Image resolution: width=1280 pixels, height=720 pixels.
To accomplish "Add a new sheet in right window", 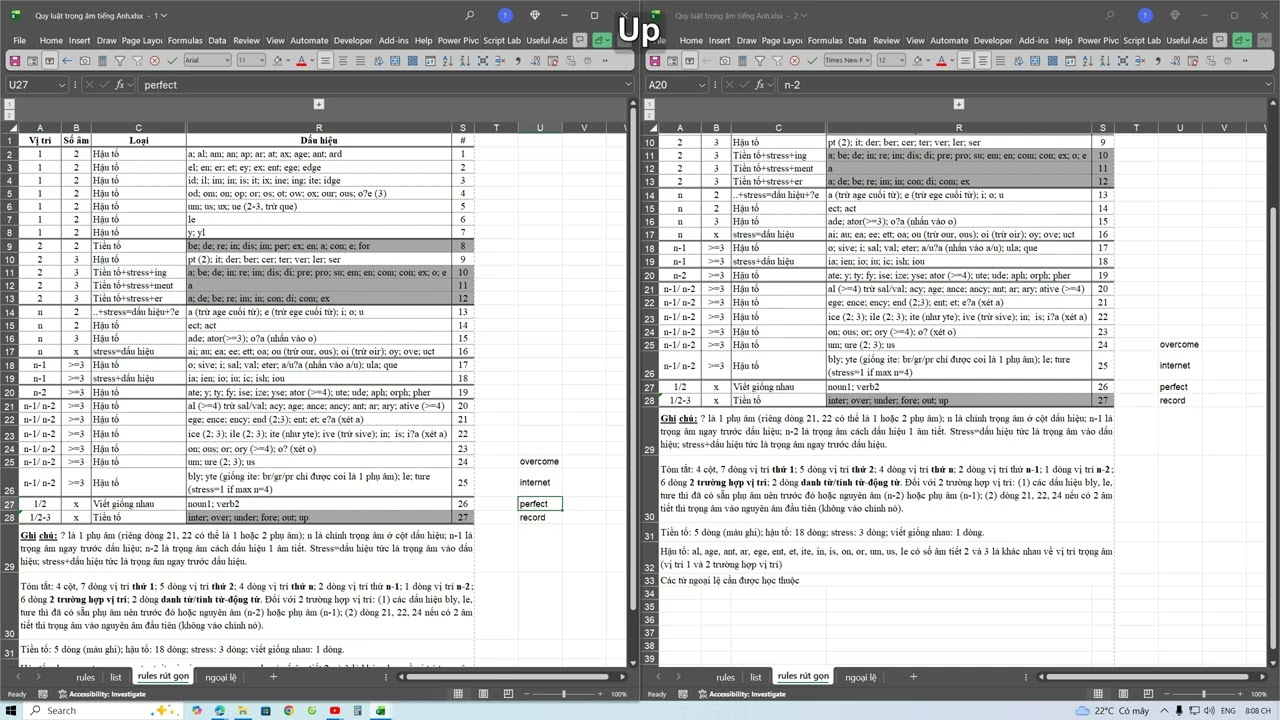I will 913,677.
